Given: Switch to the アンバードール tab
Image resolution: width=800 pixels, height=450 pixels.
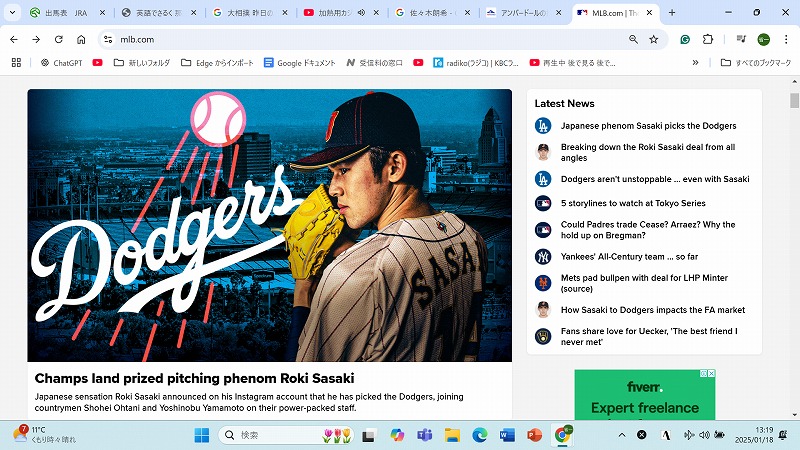Looking at the screenshot, I should click(524, 13).
